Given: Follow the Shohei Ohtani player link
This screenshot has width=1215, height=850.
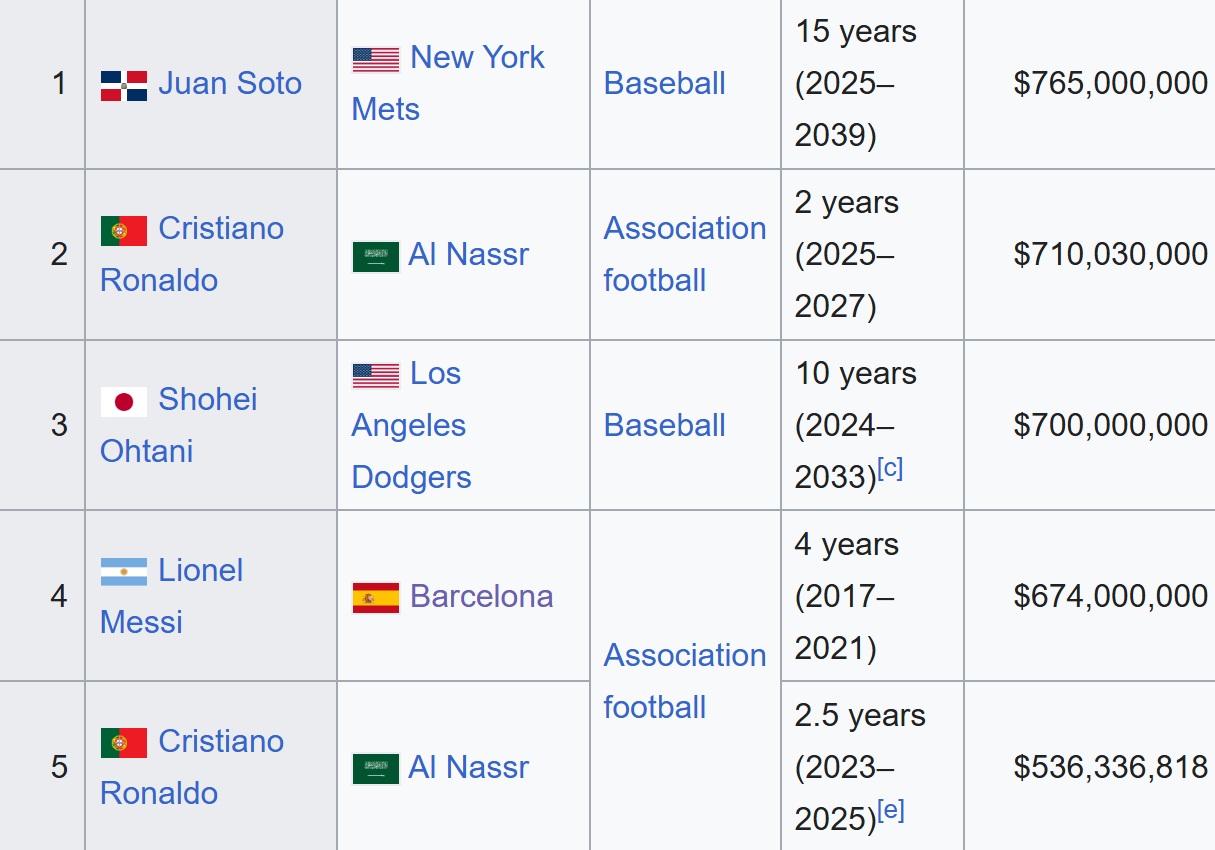Looking at the screenshot, I should 179,425.
